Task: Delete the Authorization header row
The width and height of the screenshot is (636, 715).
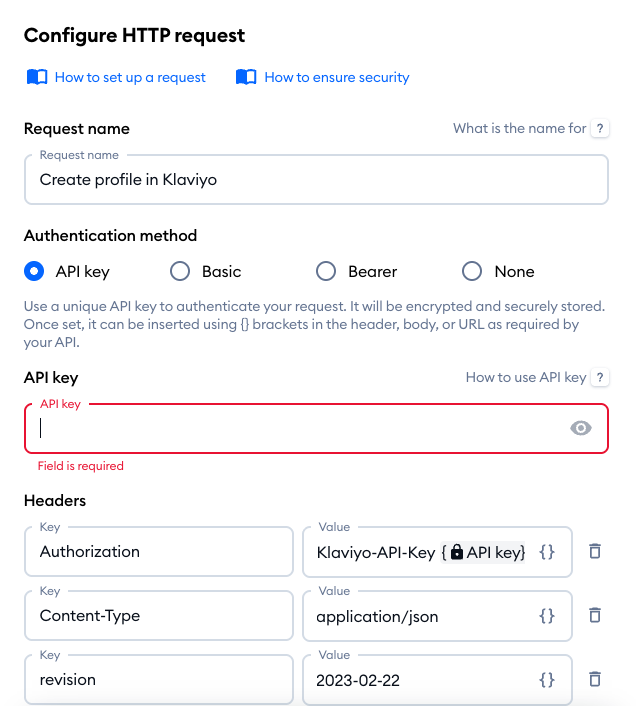Action: 595,551
